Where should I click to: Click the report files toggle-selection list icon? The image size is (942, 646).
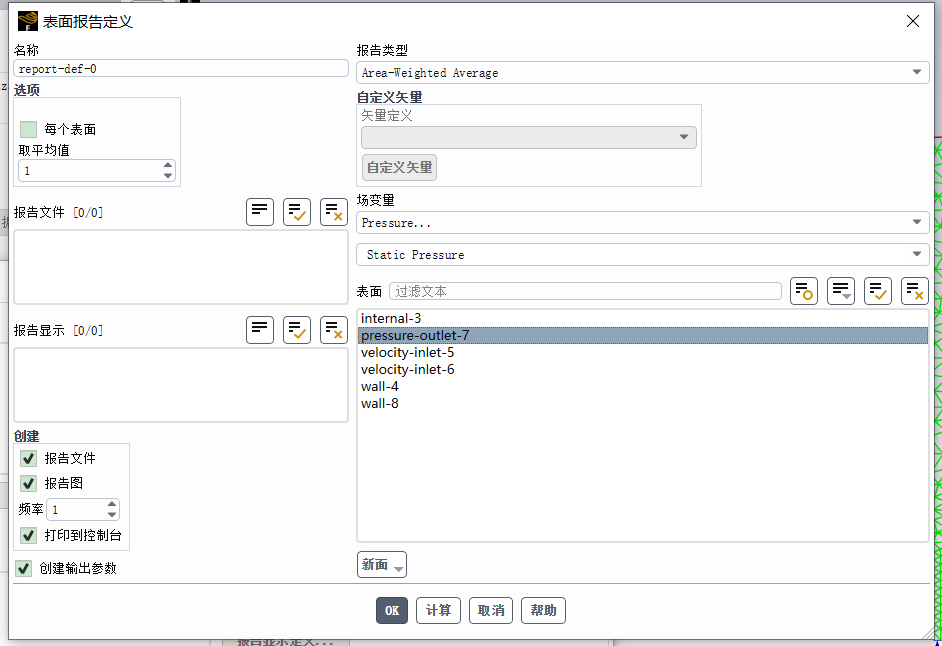coord(260,212)
